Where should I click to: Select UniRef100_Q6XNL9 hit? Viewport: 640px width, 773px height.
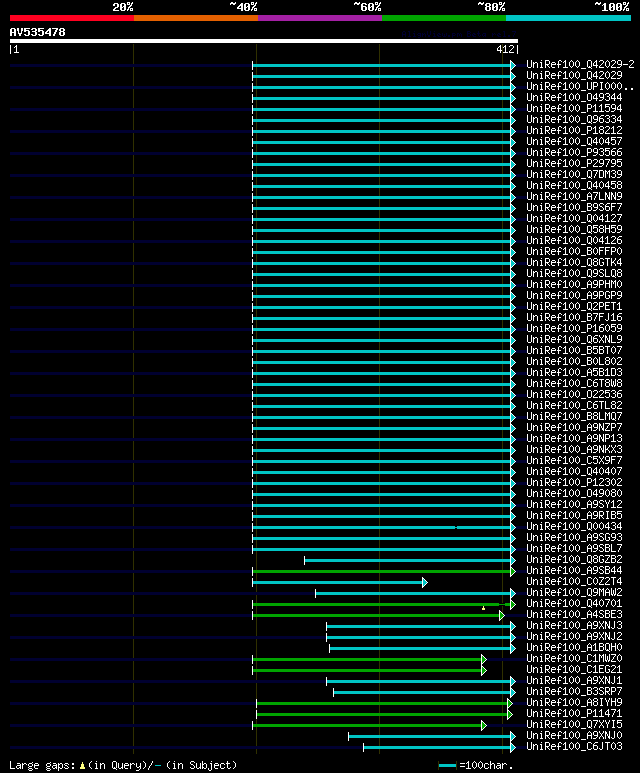pos(574,340)
